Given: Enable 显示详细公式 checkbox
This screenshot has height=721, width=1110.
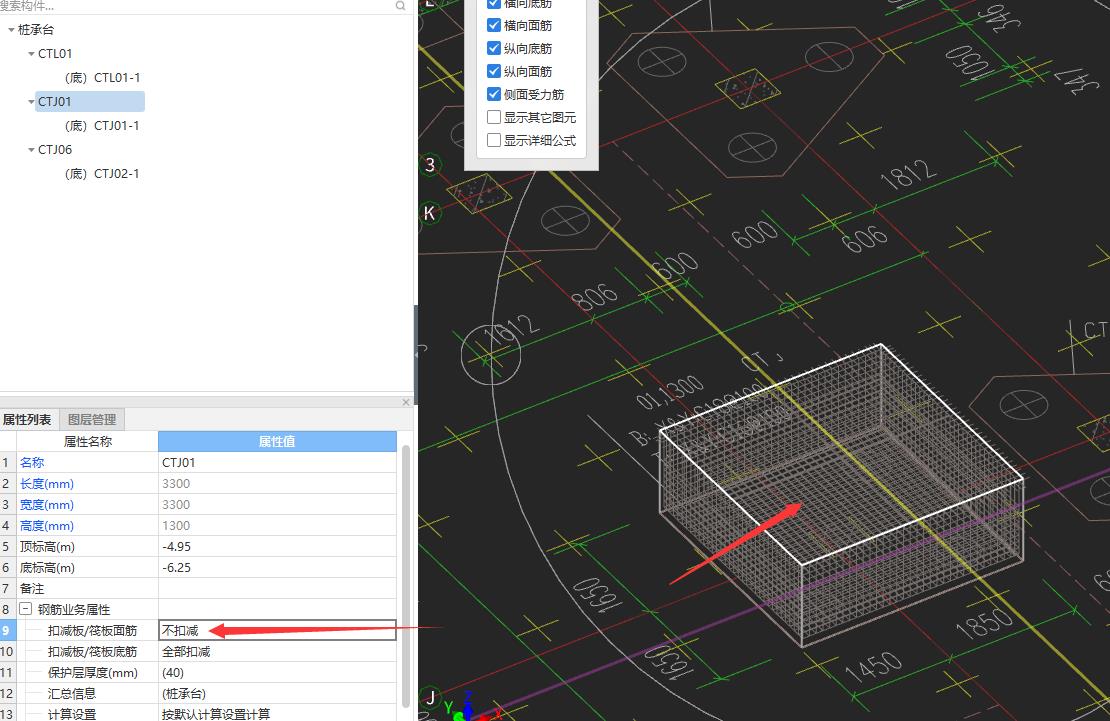Looking at the screenshot, I should click(494, 141).
